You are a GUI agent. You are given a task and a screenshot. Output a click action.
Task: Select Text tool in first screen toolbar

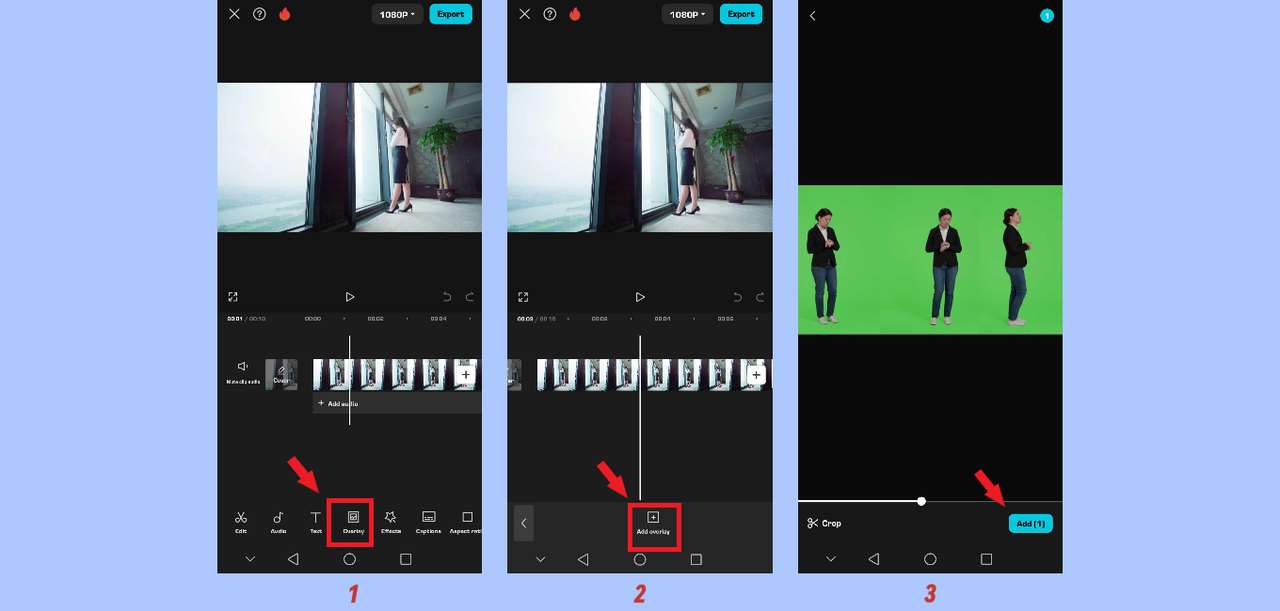pyautogui.click(x=315, y=522)
